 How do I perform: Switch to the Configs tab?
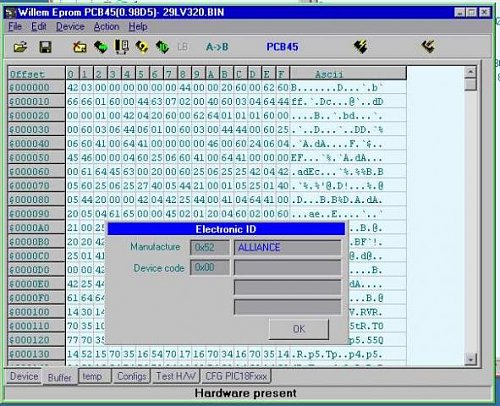pyautogui.click(x=131, y=376)
